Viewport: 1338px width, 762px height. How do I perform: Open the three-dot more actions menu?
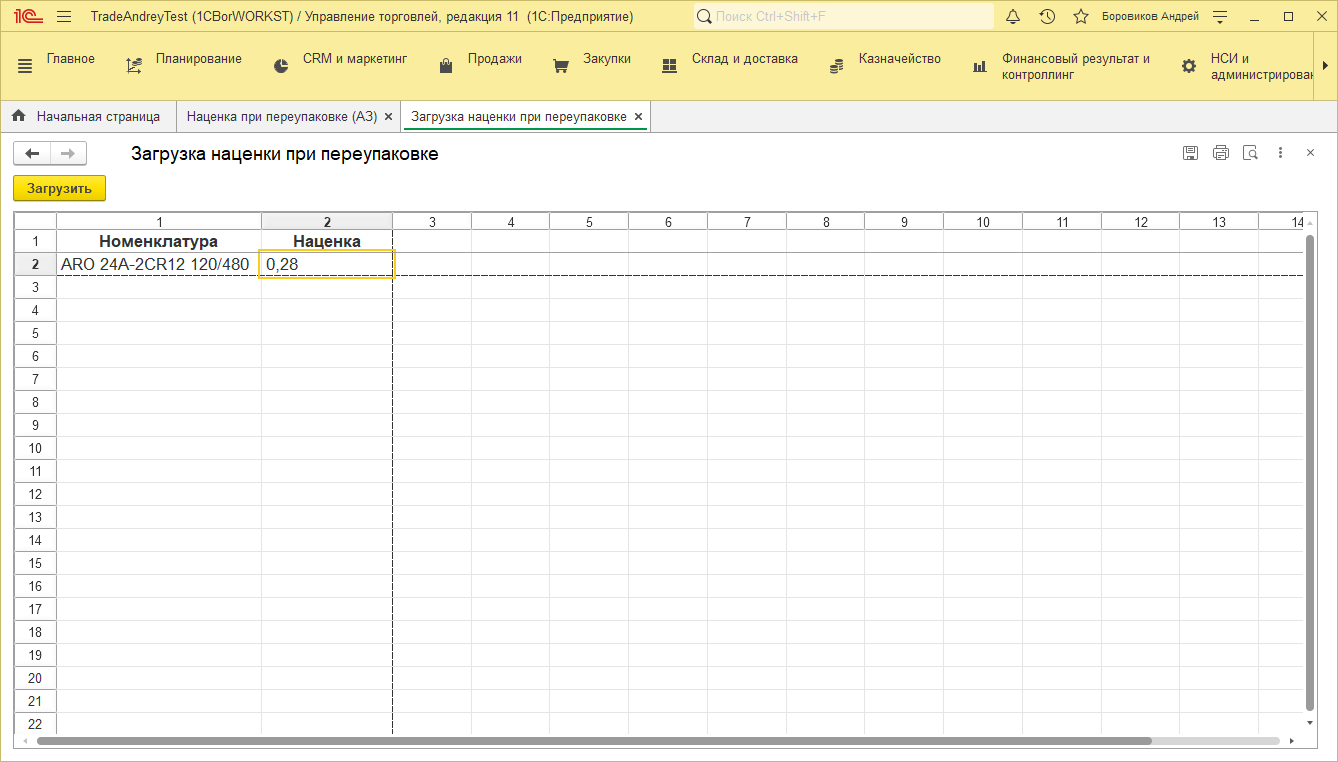click(x=1280, y=153)
